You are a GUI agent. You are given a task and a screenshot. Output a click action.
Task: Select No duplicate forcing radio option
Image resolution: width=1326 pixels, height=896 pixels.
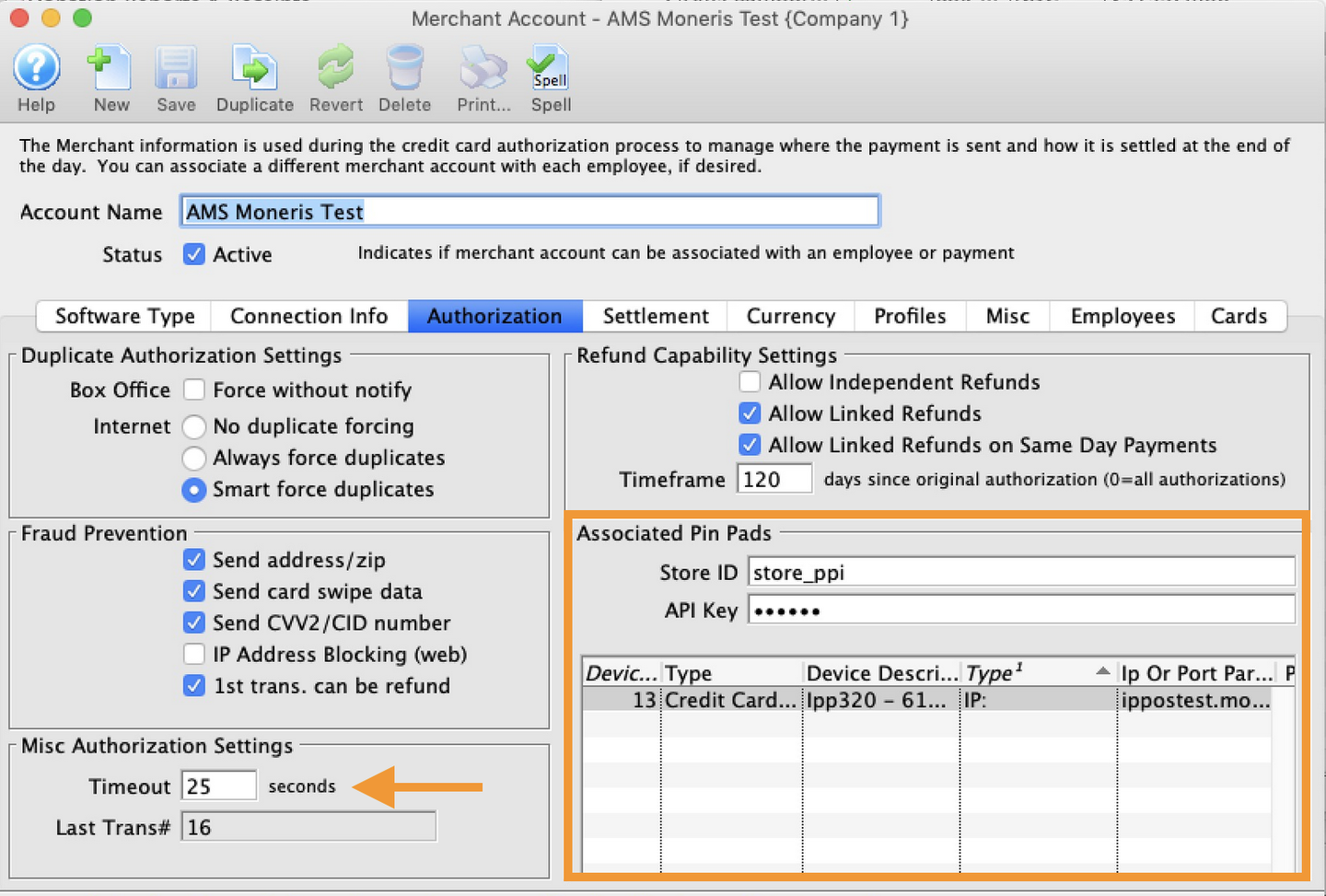point(193,426)
